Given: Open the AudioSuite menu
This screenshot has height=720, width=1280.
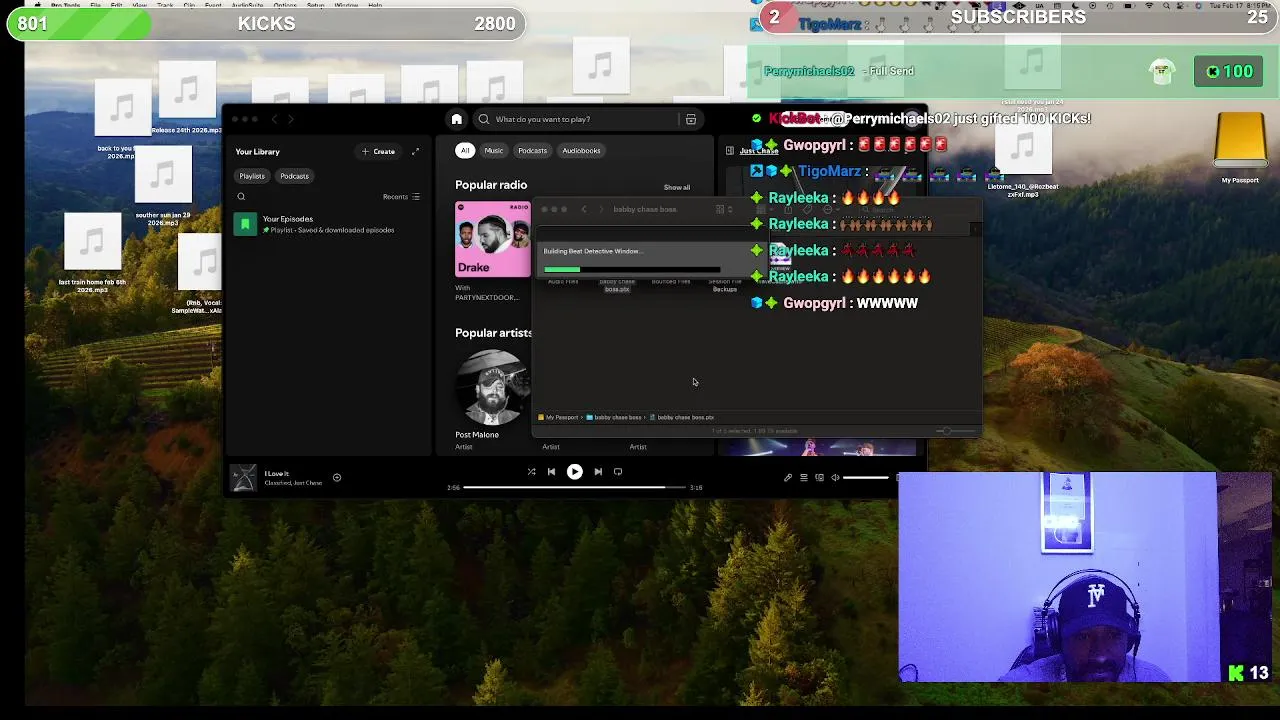Looking at the screenshot, I should point(247,5).
